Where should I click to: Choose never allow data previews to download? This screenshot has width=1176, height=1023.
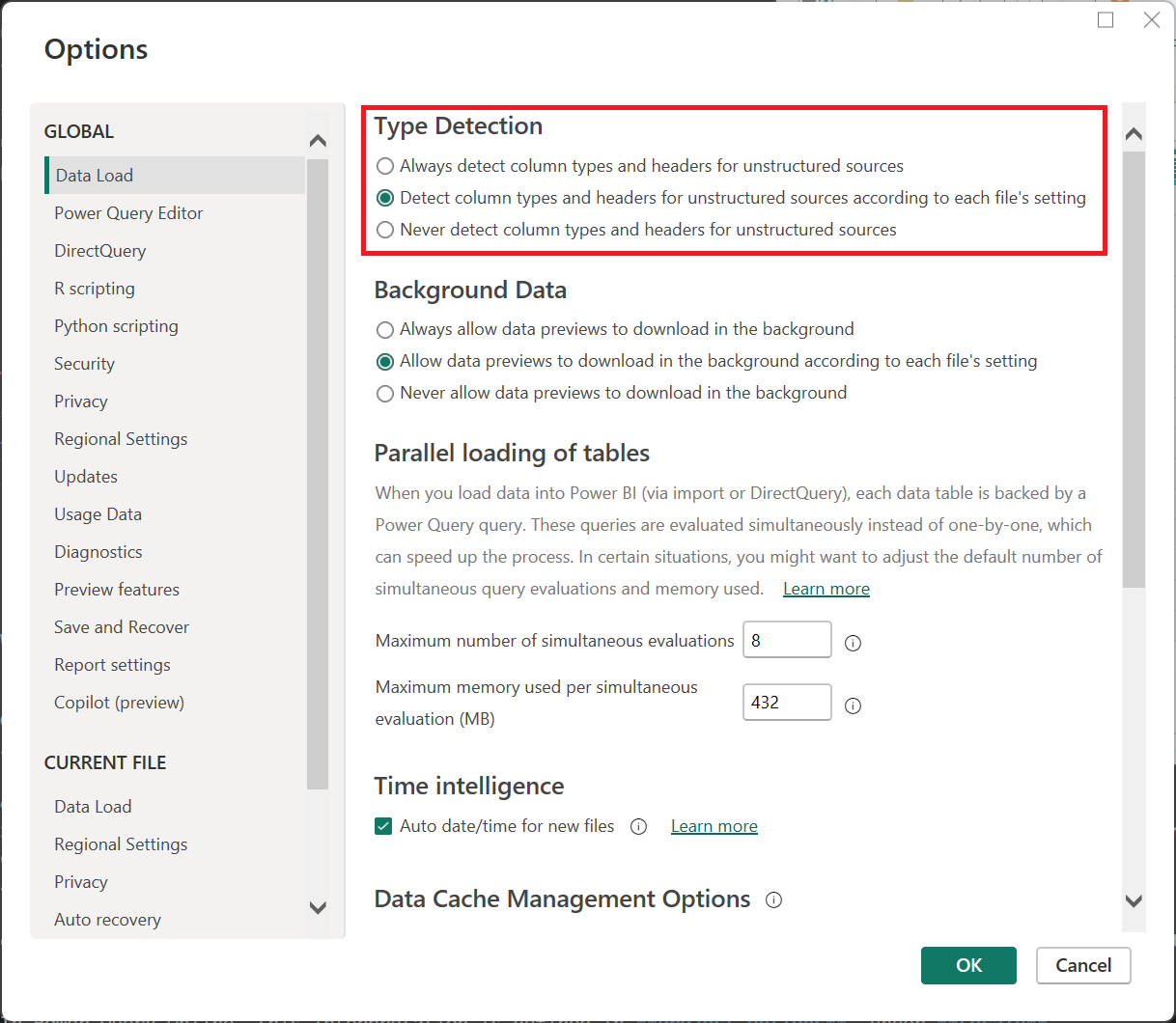(384, 393)
